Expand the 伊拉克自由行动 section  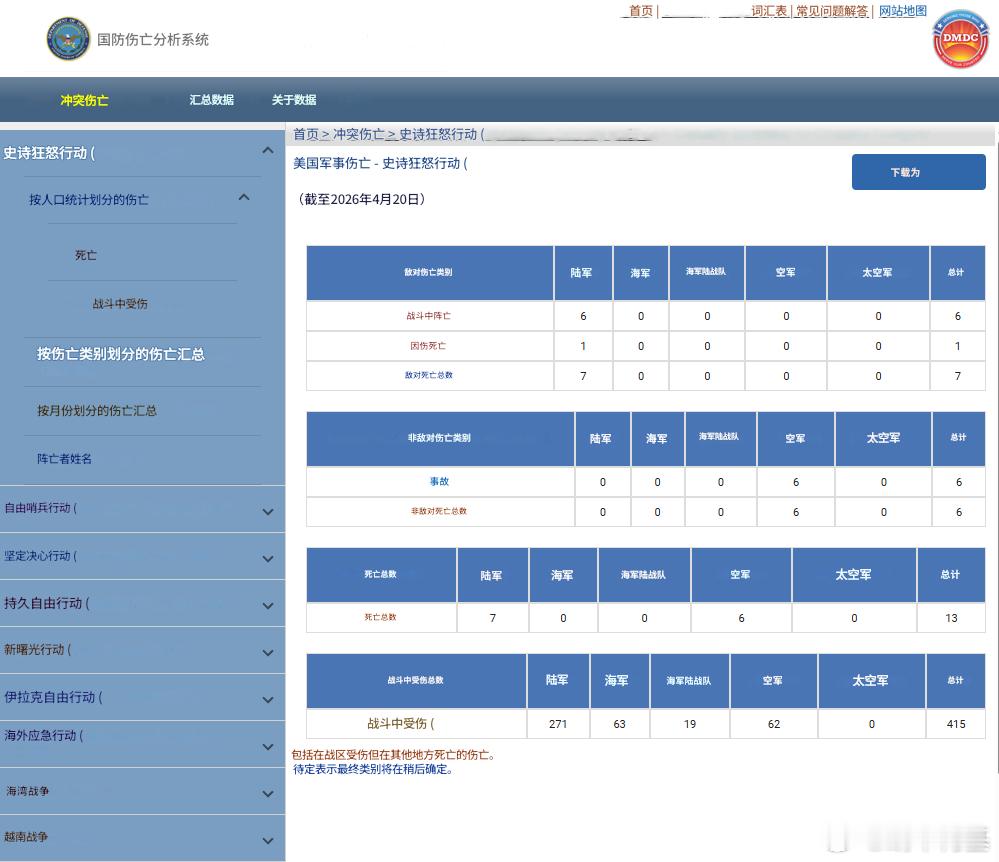pyautogui.click(x=267, y=700)
